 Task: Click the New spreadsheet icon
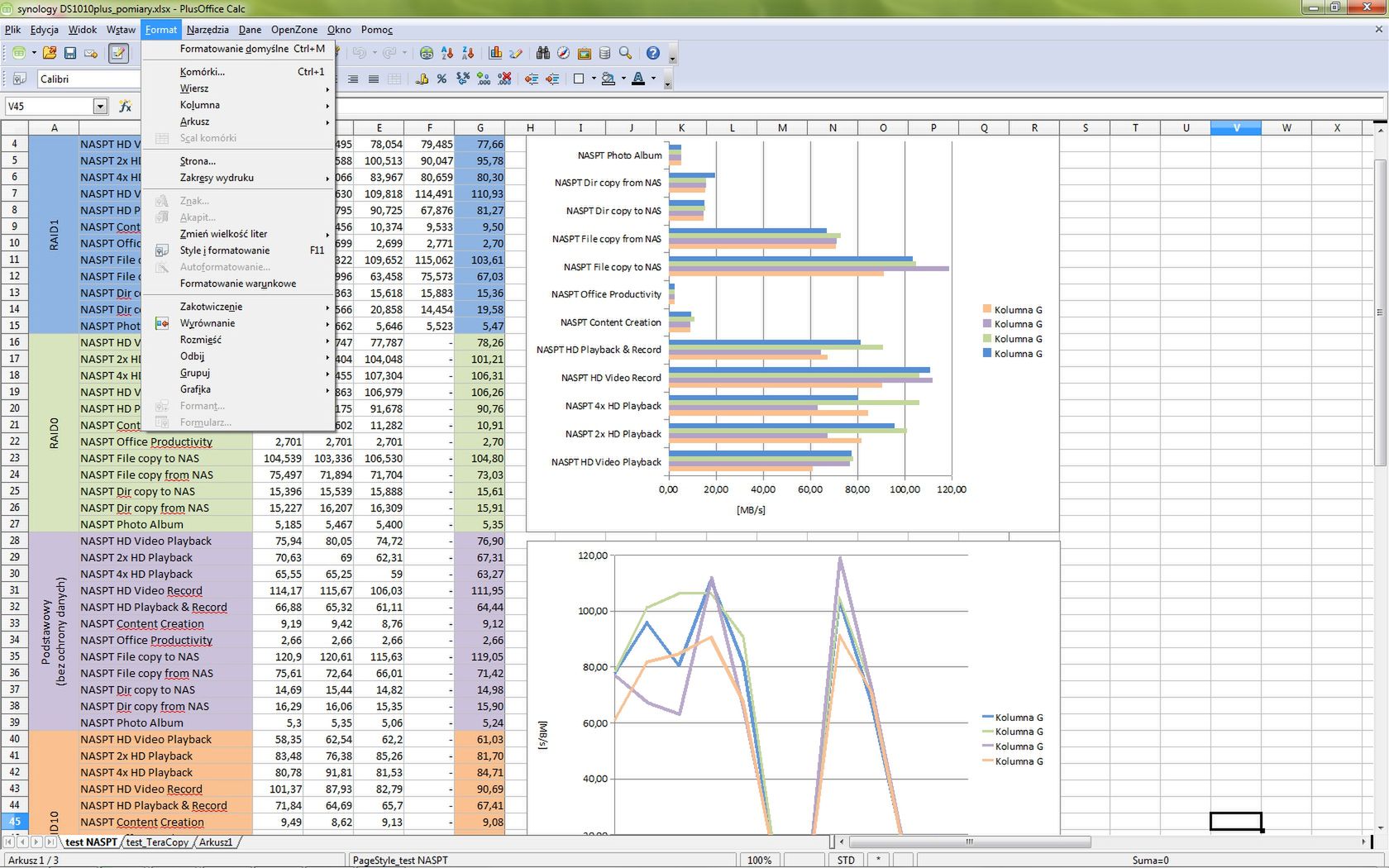[18, 53]
